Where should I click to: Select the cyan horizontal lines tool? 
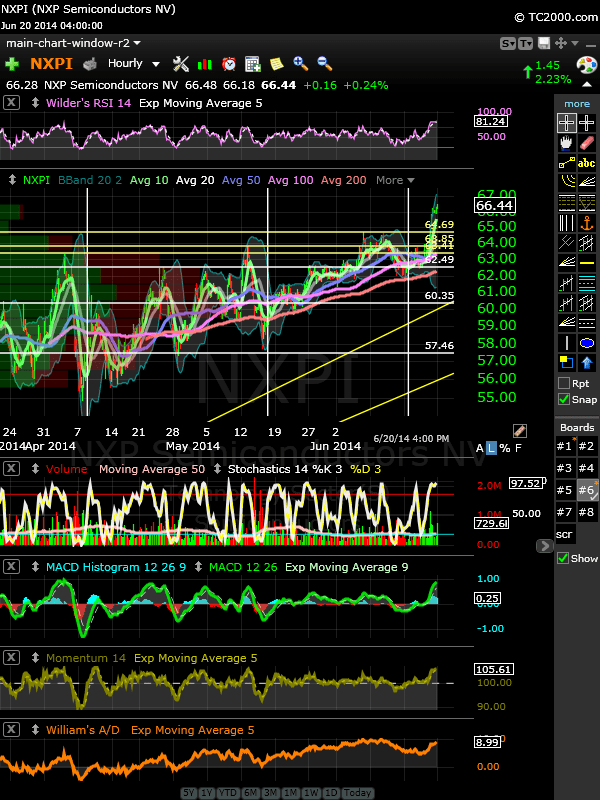click(x=587, y=283)
